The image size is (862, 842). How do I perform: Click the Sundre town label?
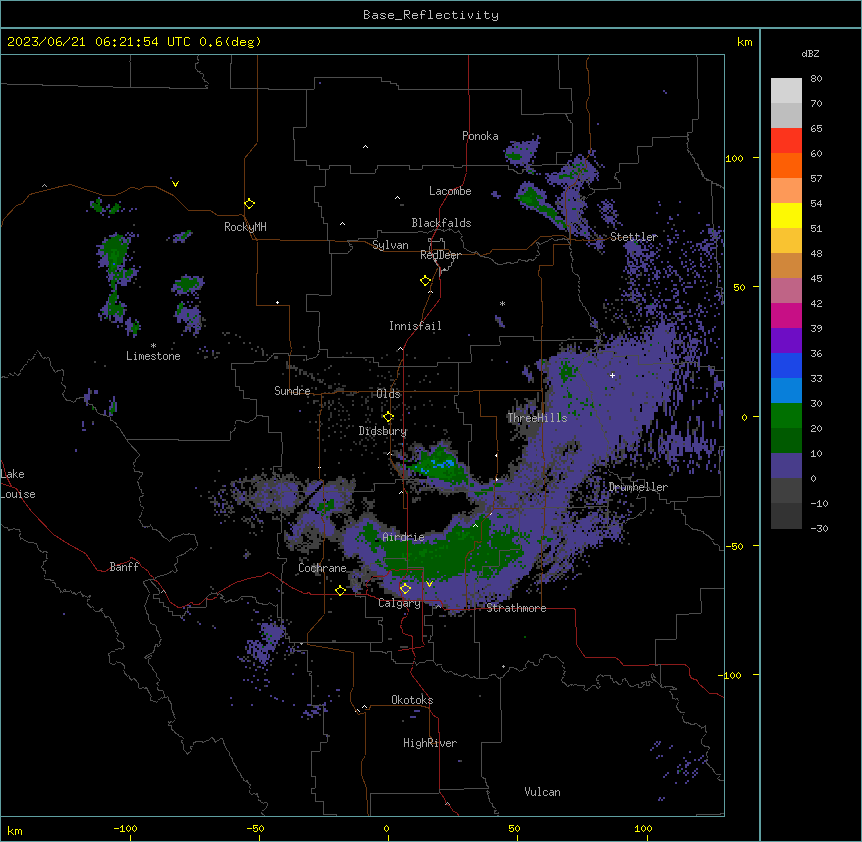click(x=292, y=391)
